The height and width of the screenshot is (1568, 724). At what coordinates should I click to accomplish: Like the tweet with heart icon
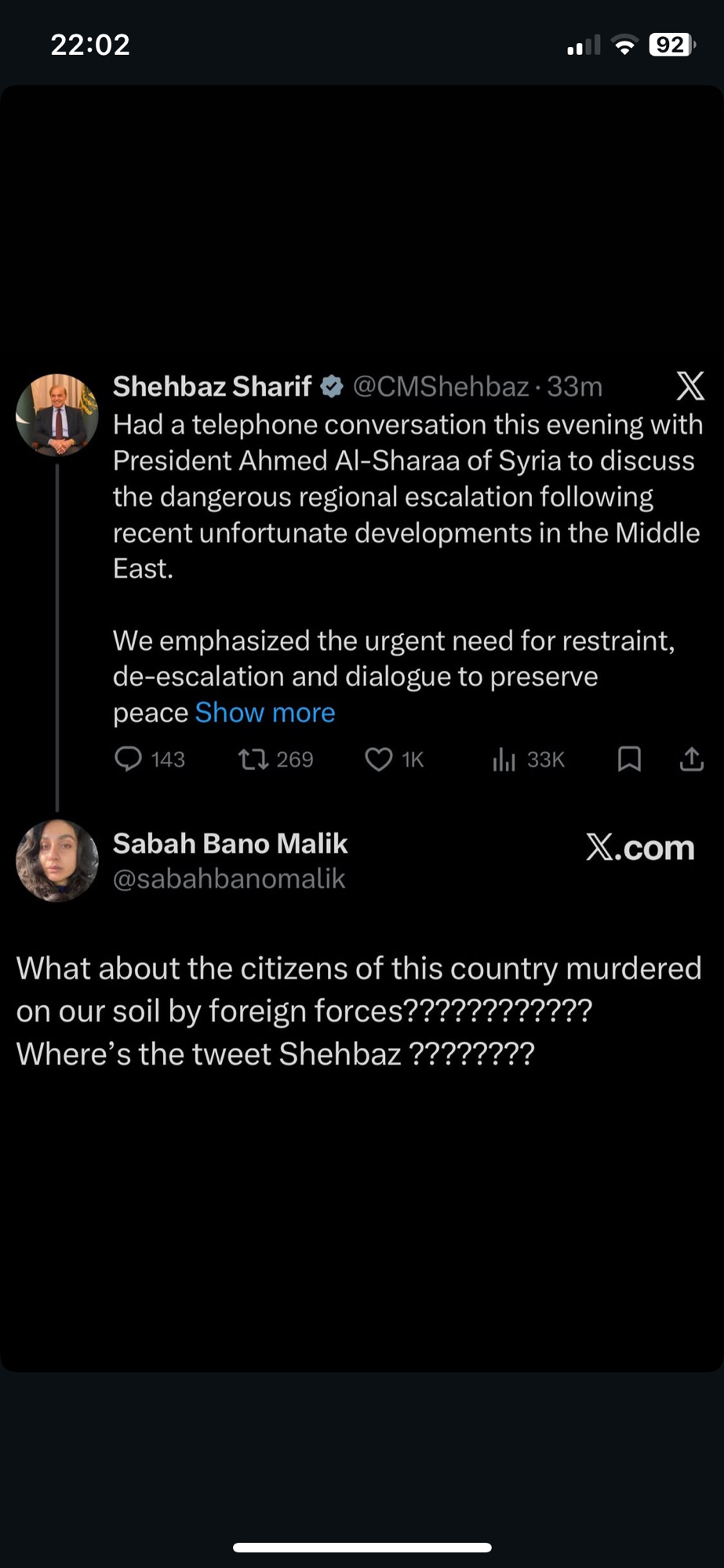[x=379, y=759]
